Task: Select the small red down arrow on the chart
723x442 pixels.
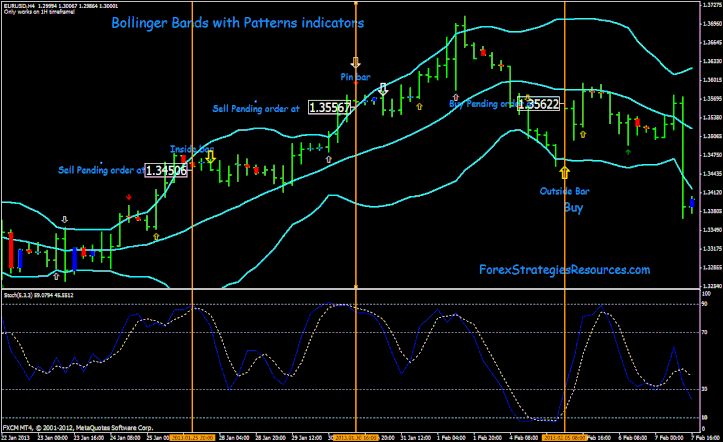Action: (129, 197)
